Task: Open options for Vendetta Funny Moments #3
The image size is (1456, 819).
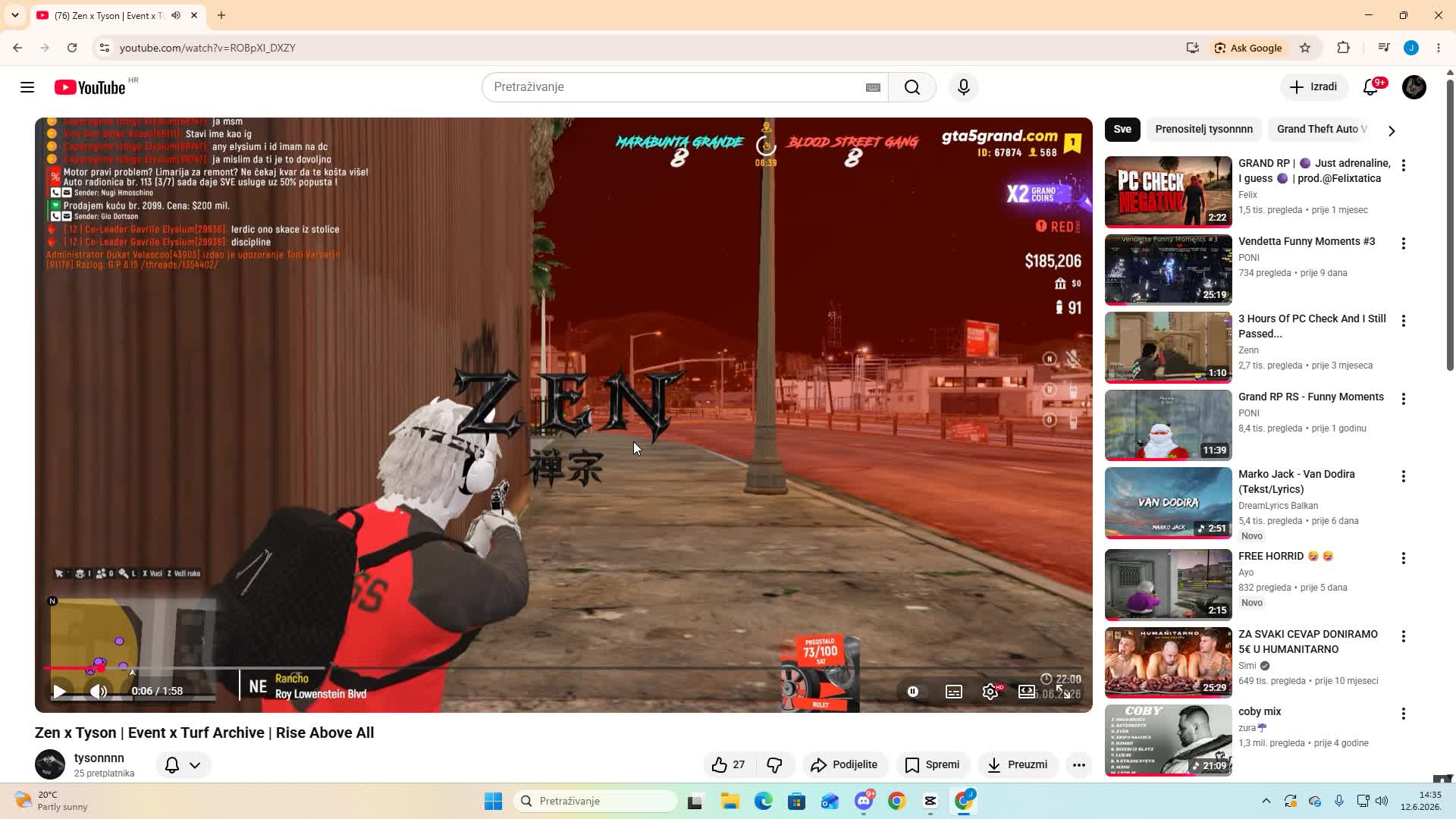Action: click(1404, 243)
